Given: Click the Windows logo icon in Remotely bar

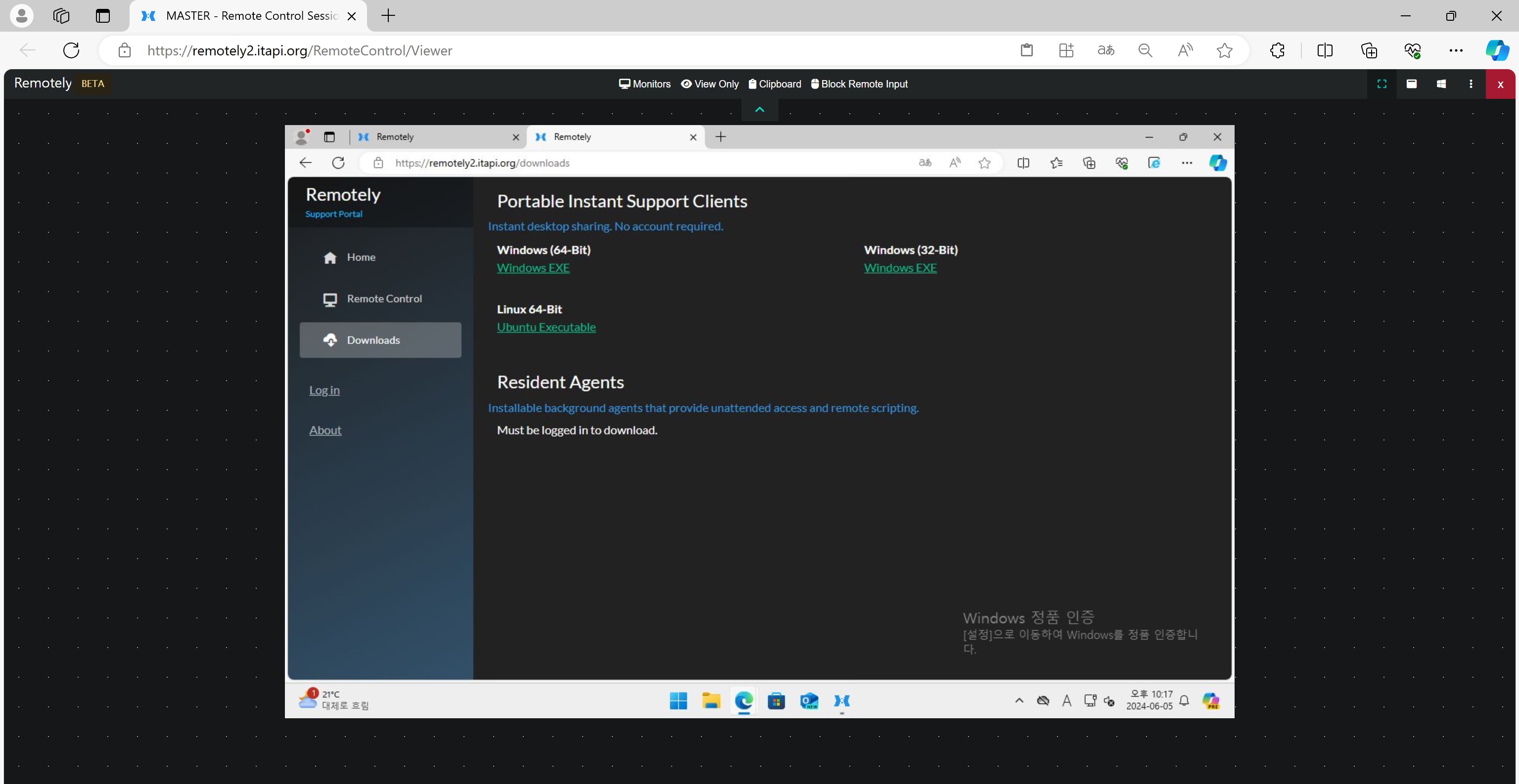Looking at the screenshot, I should (1440, 84).
